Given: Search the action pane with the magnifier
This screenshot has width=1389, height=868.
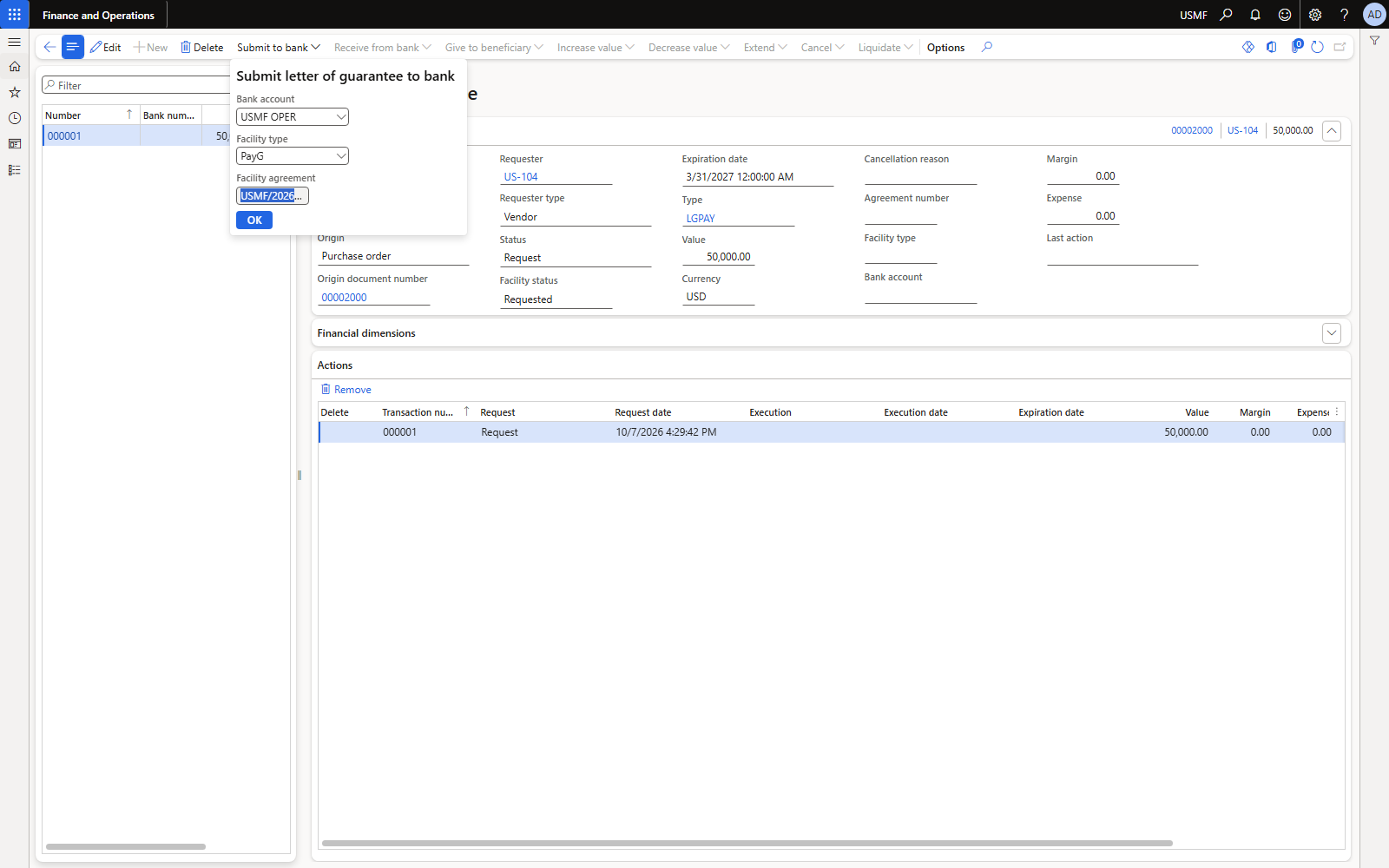Looking at the screenshot, I should [987, 47].
